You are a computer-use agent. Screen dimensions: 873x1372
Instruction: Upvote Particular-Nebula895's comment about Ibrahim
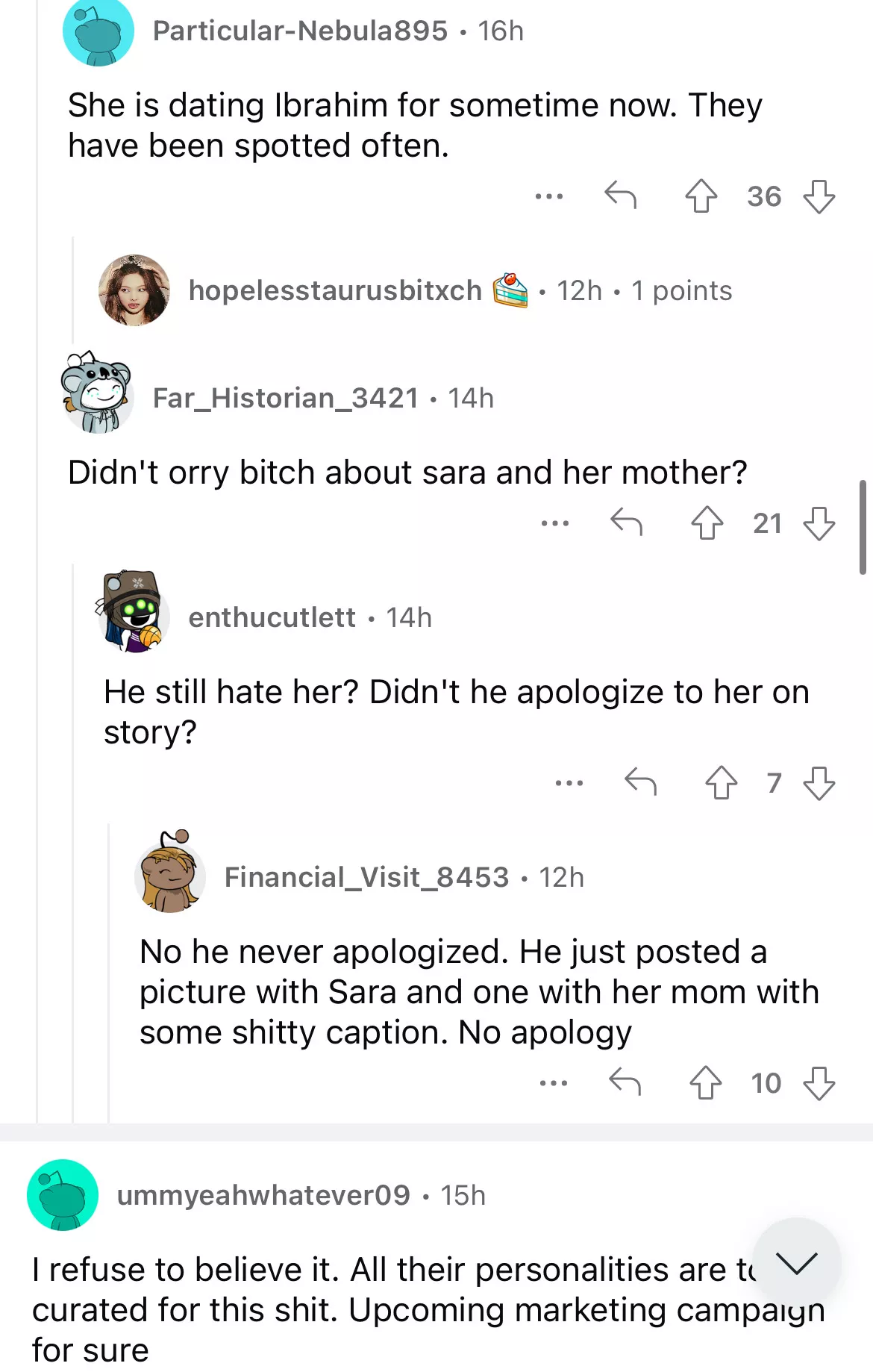coord(701,196)
